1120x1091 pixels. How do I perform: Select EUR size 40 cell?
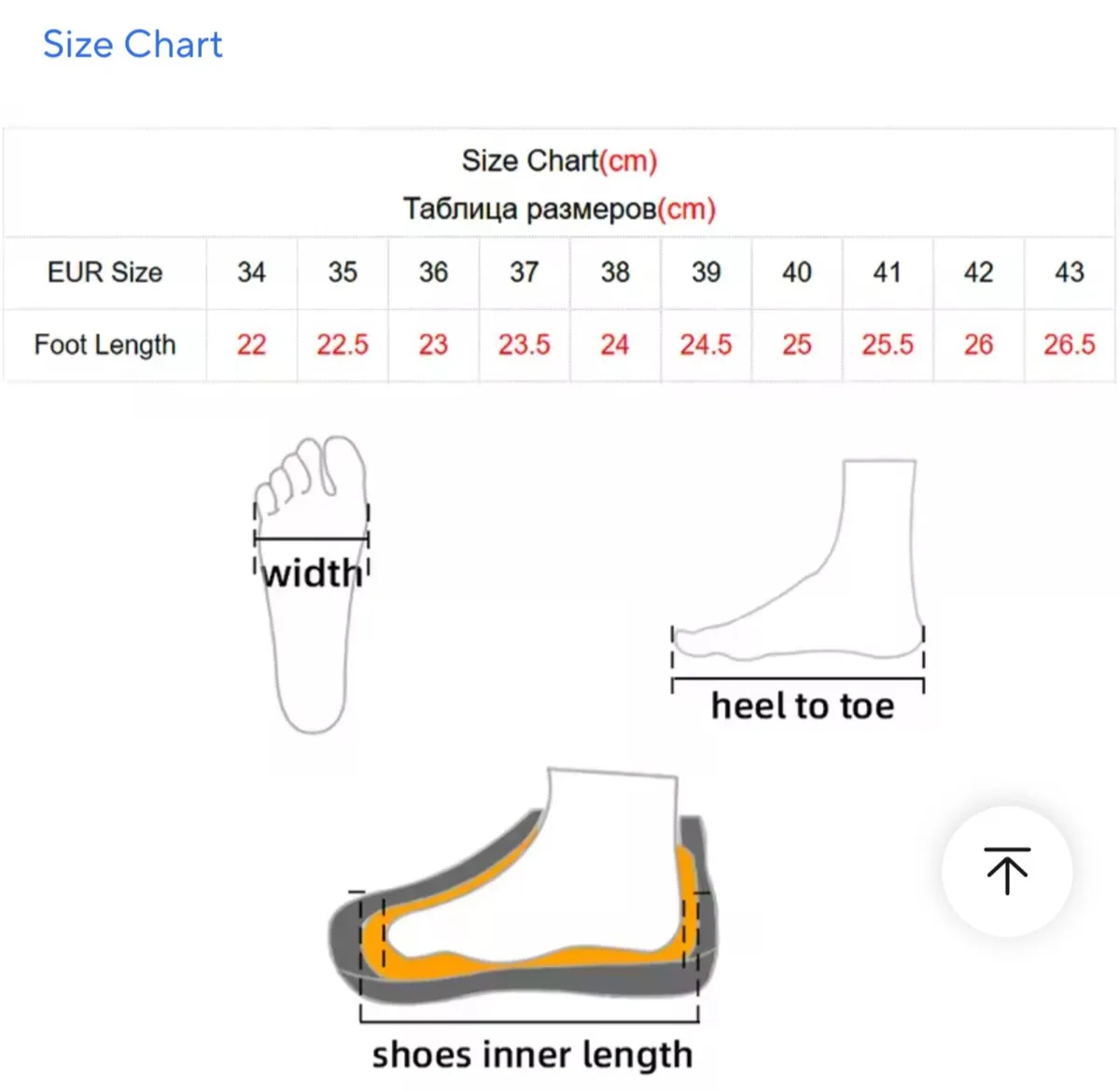click(797, 273)
